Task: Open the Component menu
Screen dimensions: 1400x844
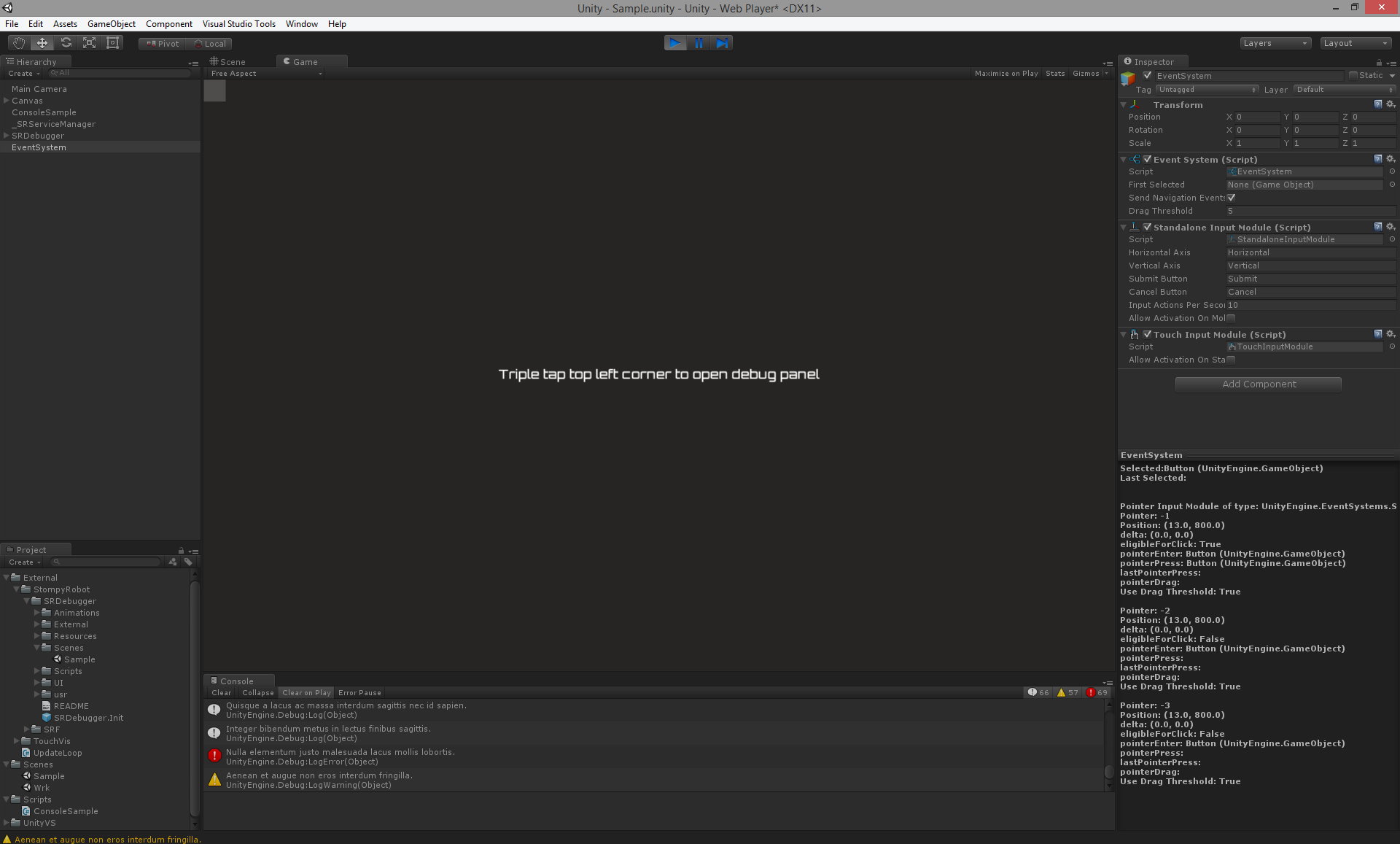Action: pos(169,24)
